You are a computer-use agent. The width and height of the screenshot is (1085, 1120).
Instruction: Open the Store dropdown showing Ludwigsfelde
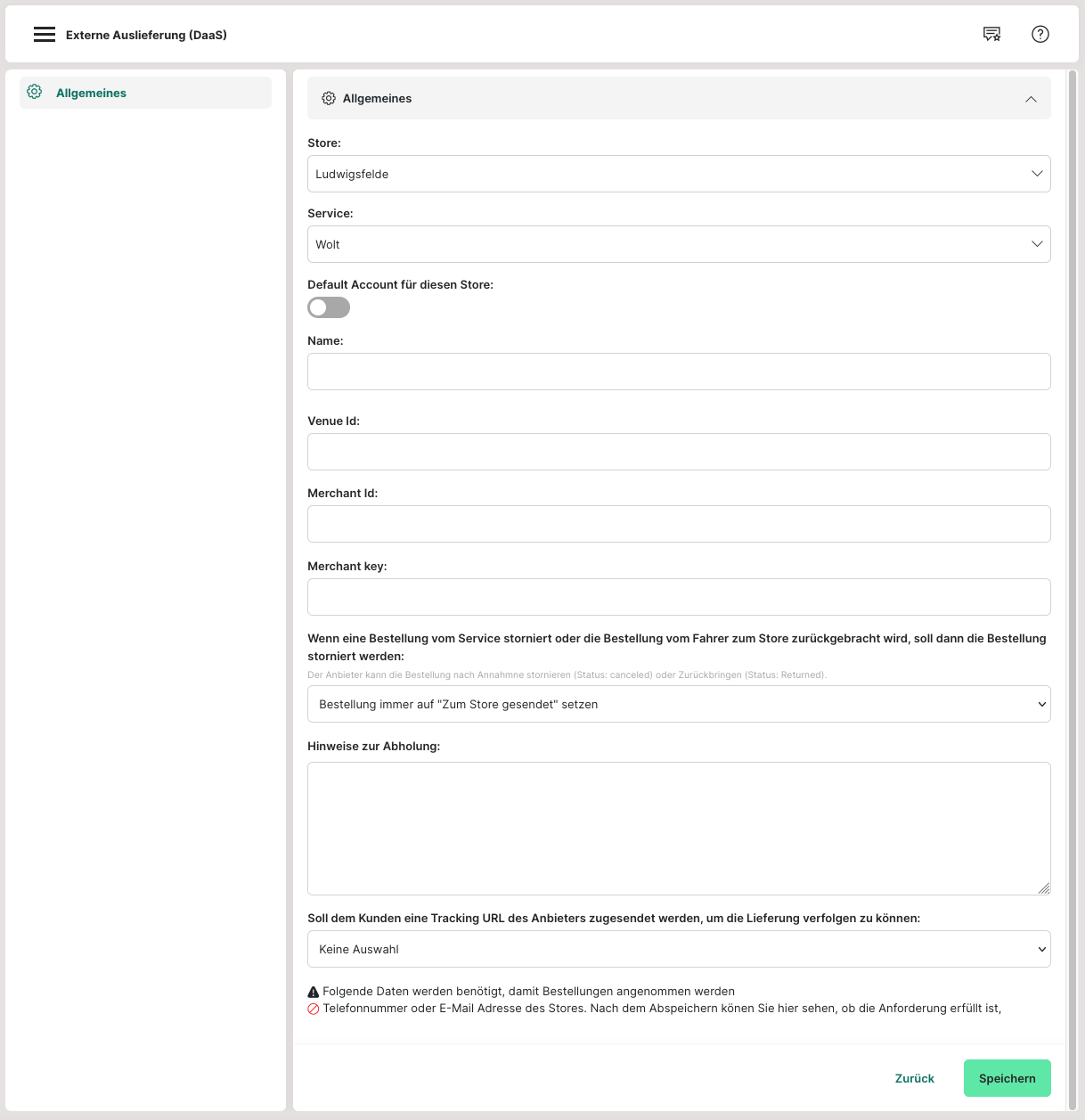click(x=678, y=174)
